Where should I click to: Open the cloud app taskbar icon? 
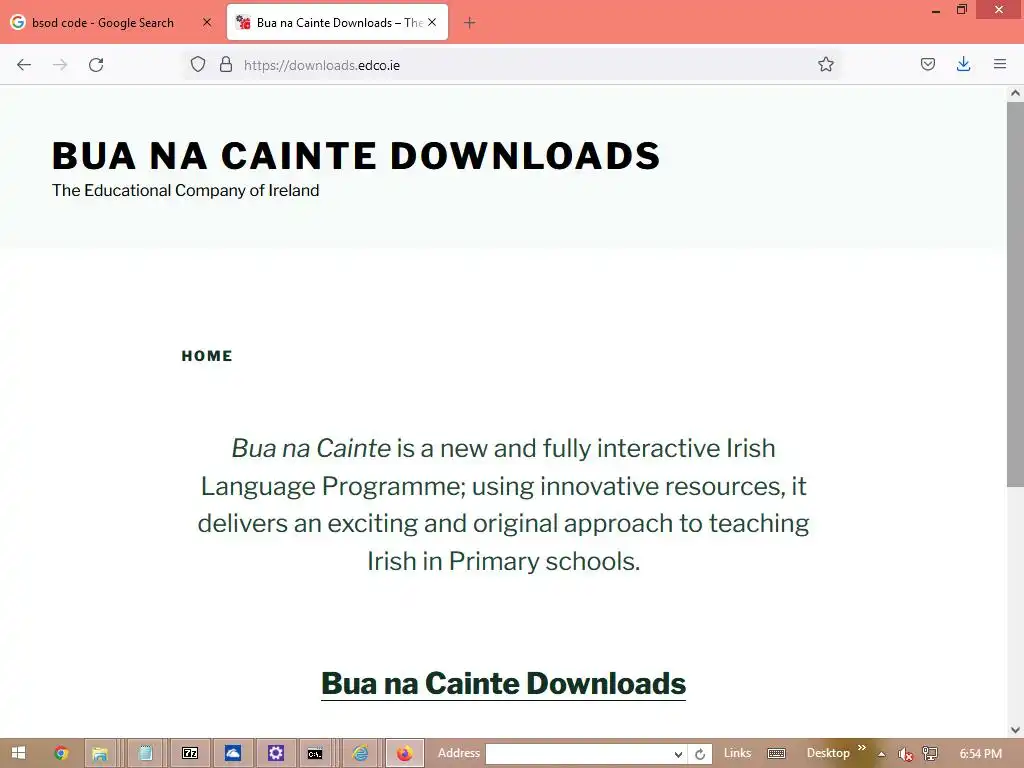(x=233, y=754)
